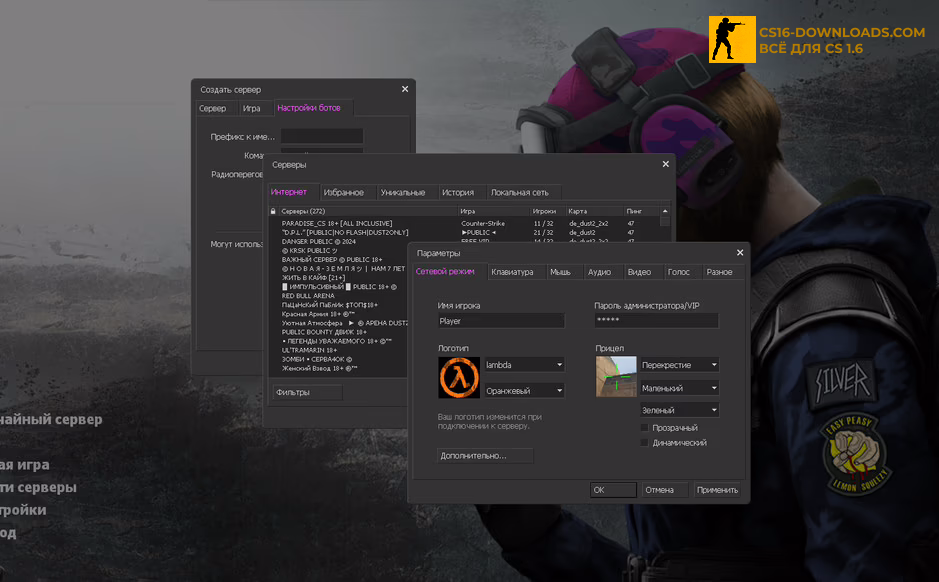The height and width of the screenshot is (582, 939).
Task: Sort servers by the Пинг column header
Action: pos(641,211)
